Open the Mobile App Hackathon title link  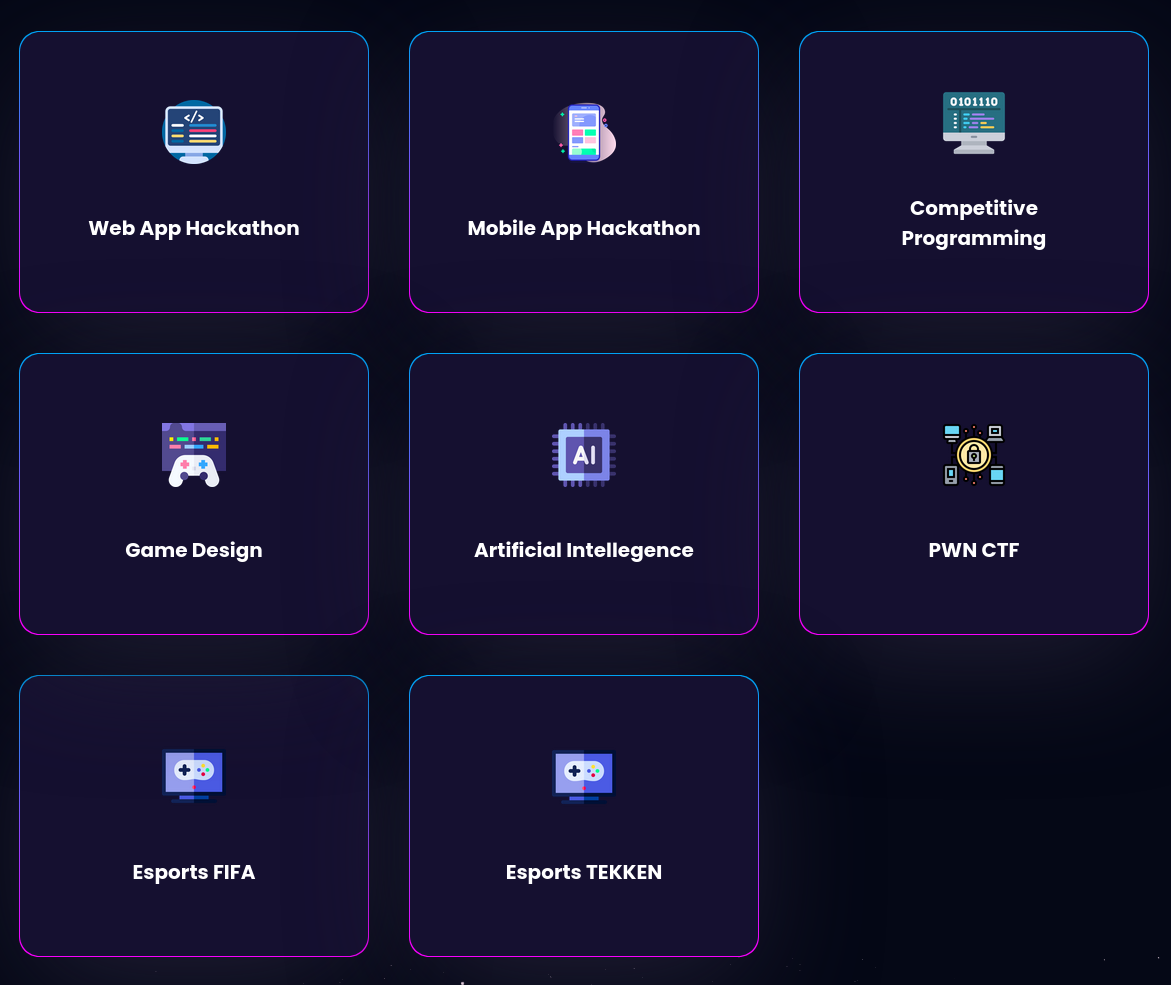pos(584,228)
